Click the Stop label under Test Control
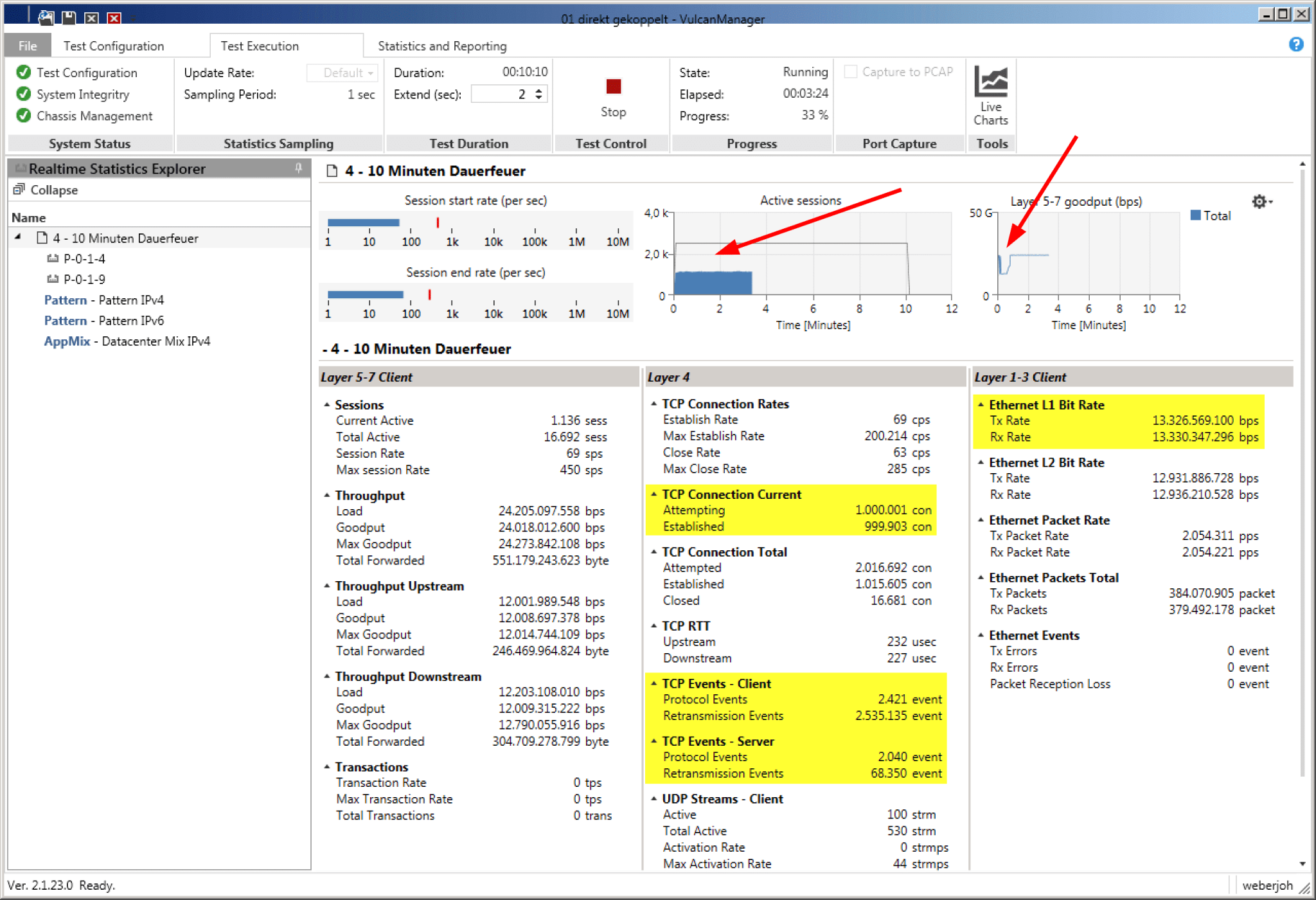 coord(613,112)
